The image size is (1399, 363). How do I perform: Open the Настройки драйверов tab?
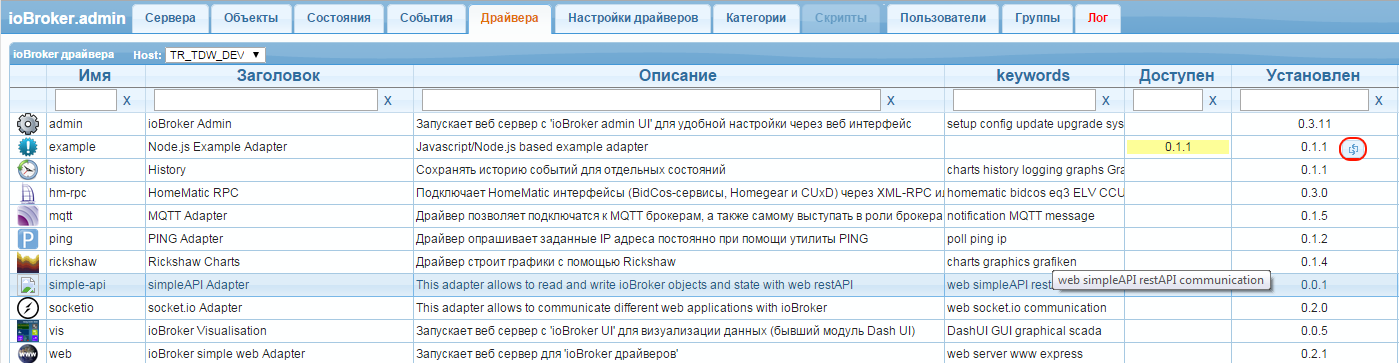tap(632, 17)
